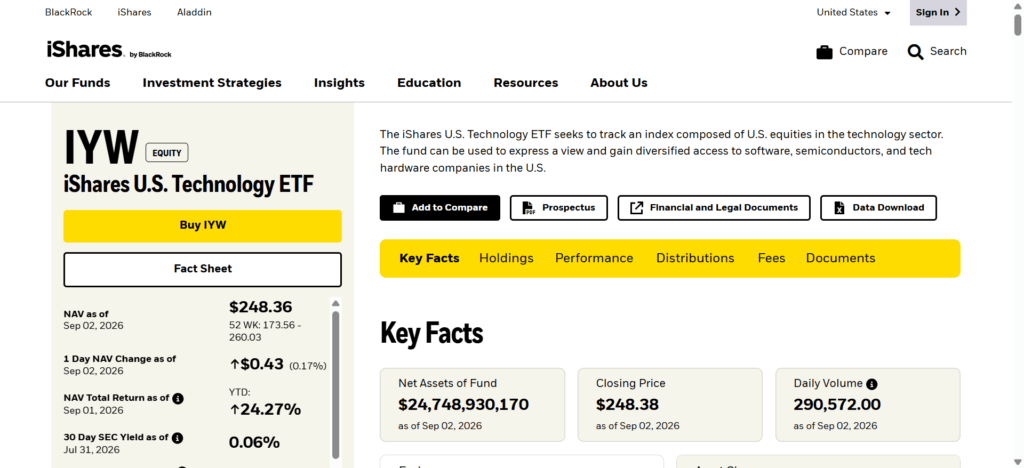
Task: Open the Our Funds menu
Action: (78, 83)
